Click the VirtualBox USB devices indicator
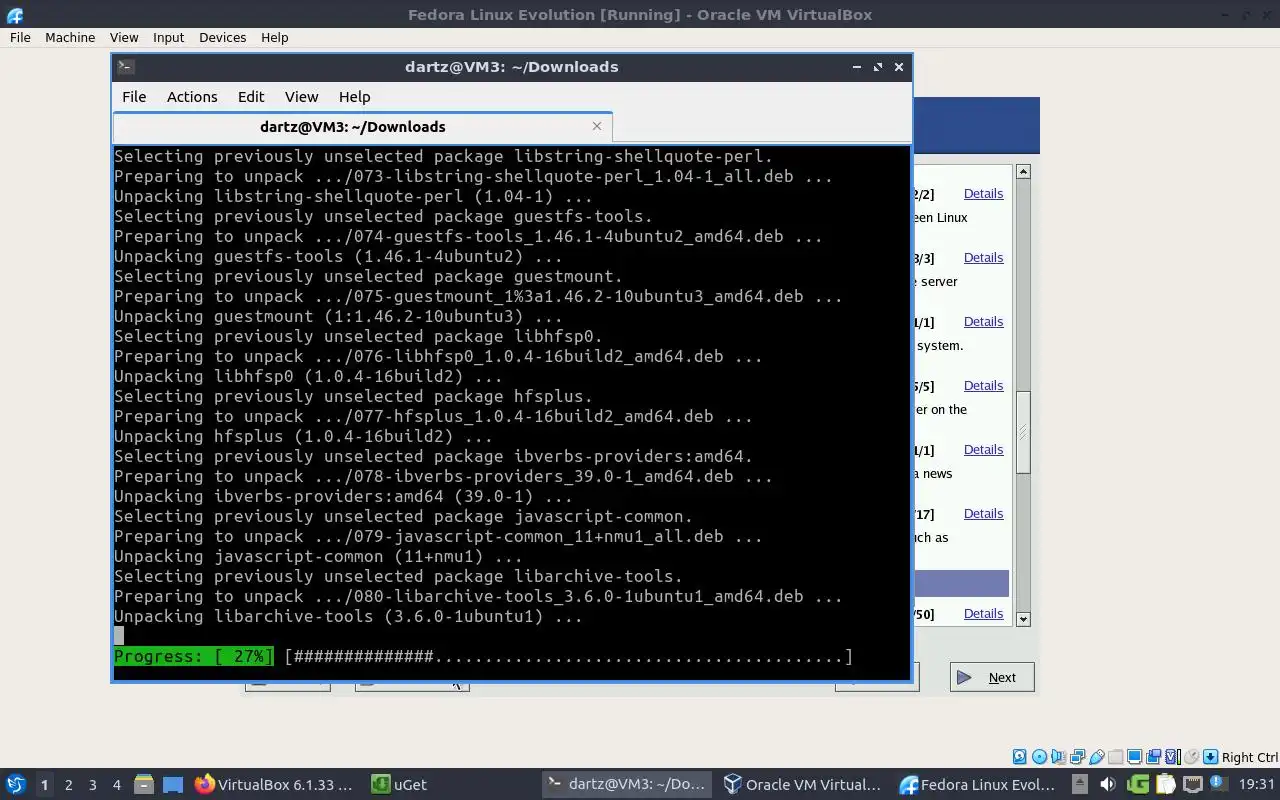 (x=1097, y=757)
